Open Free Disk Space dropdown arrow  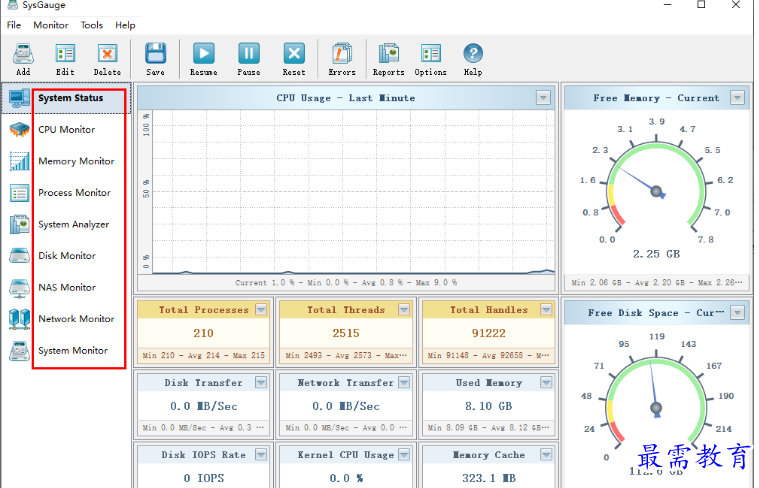(x=737, y=313)
